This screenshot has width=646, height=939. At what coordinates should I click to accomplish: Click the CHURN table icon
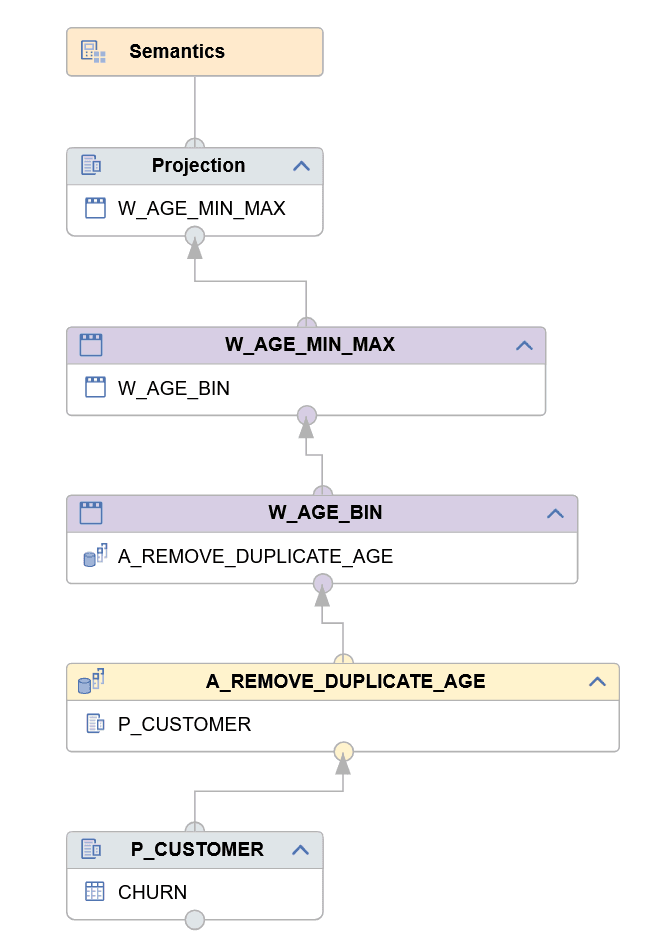pyautogui.click(x=95, y=892)
